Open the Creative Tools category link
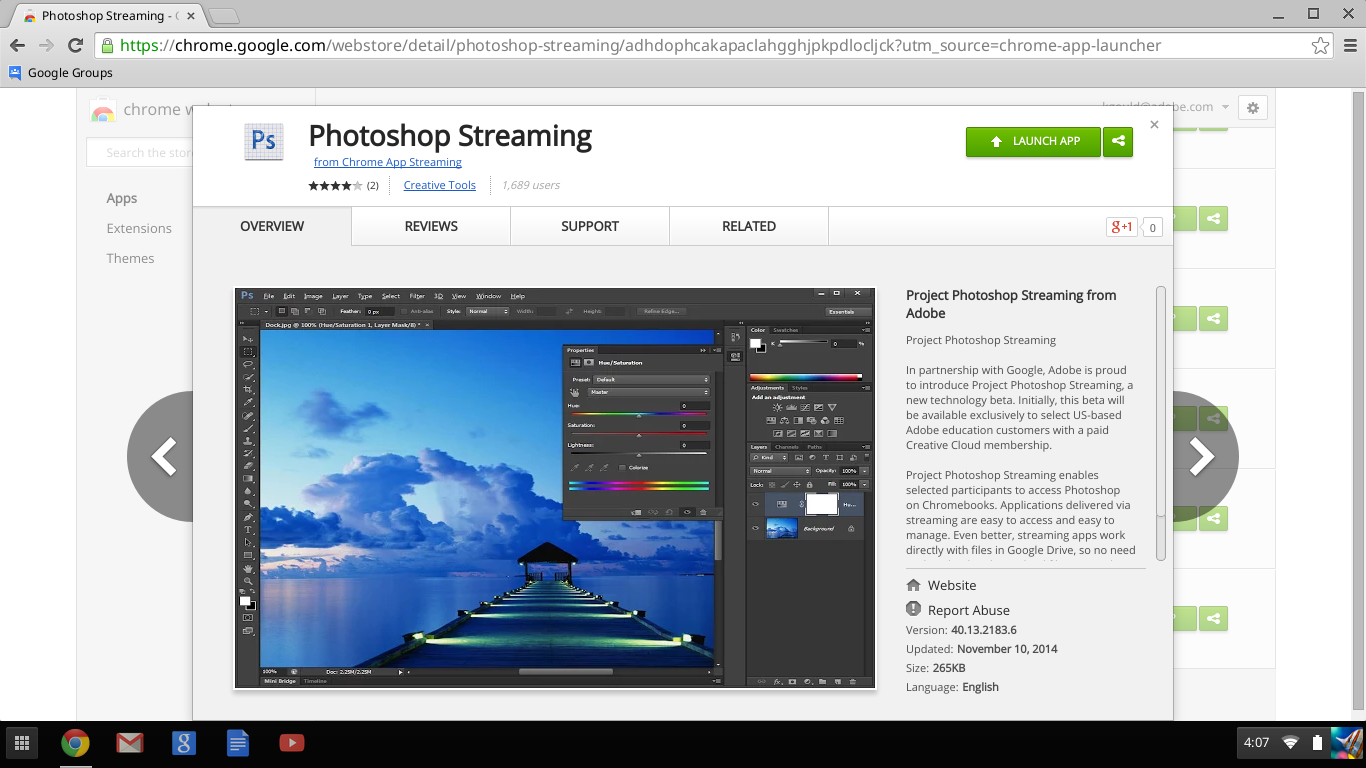1366x768 pixels. tap(439, 185)
